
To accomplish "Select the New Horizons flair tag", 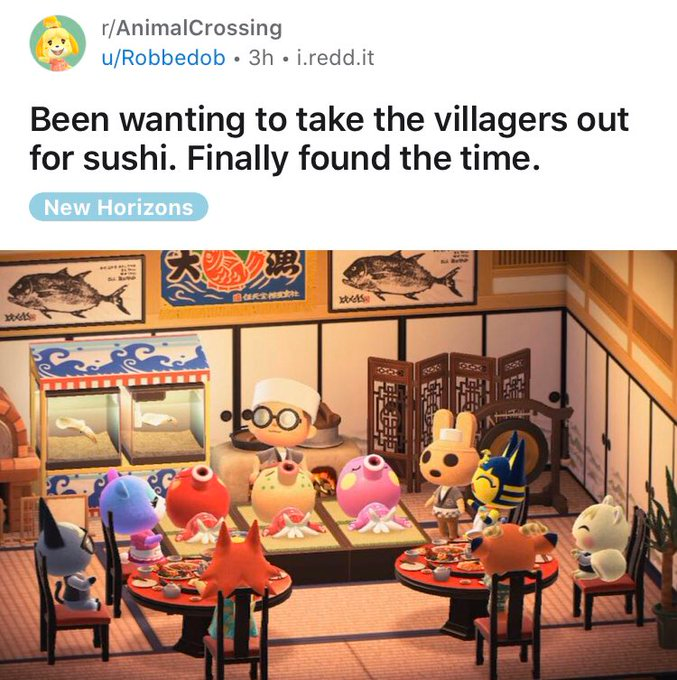I will pyautogui.click(x=118, y=207).
